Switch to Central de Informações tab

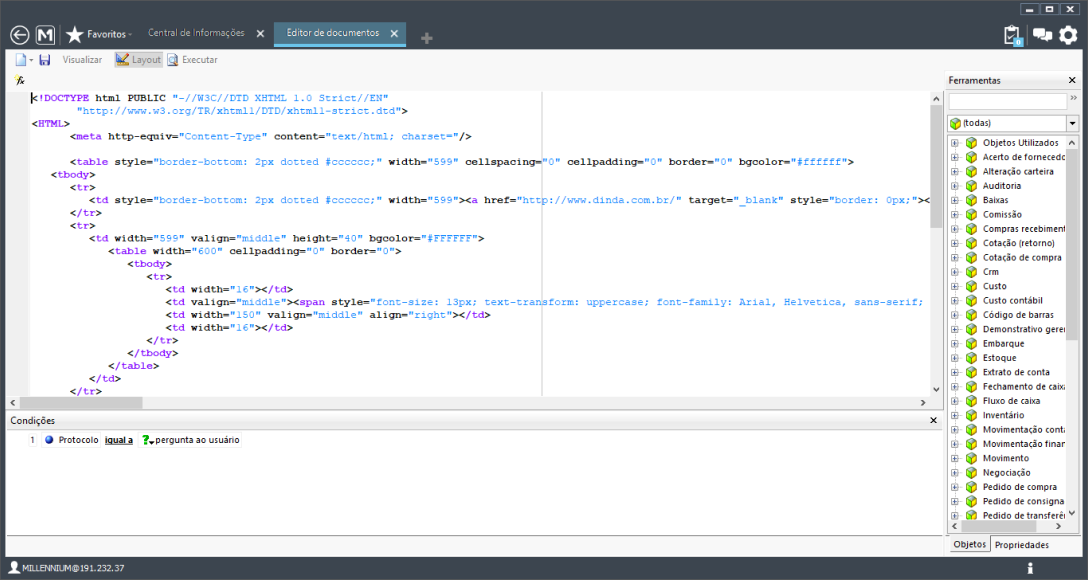tap(196, 33)
